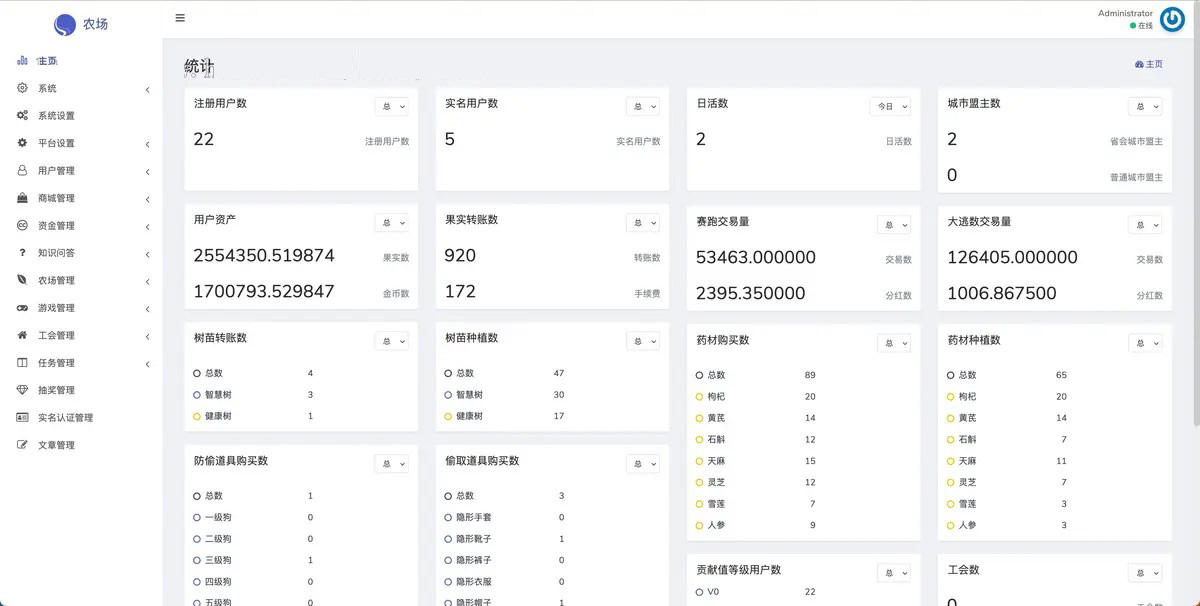This screenshot has height=606, width=1200.
Task: Click the 主页 breadcrumb link at top right
Action: click(1155, 63)
